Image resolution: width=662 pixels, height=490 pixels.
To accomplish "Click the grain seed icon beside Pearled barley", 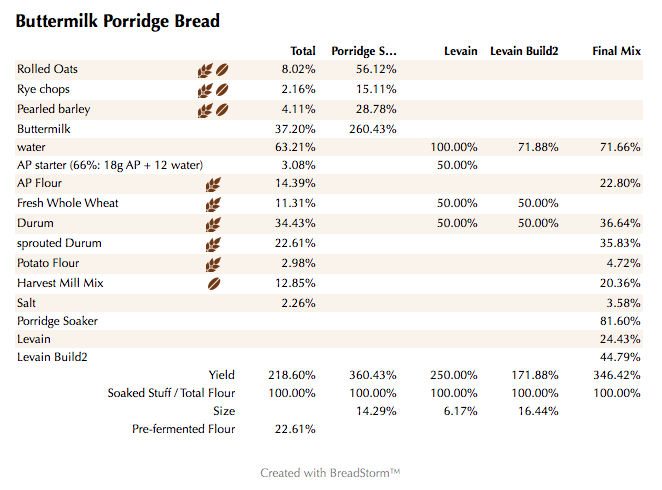I will pyautogui.click(x=223, y=110).
